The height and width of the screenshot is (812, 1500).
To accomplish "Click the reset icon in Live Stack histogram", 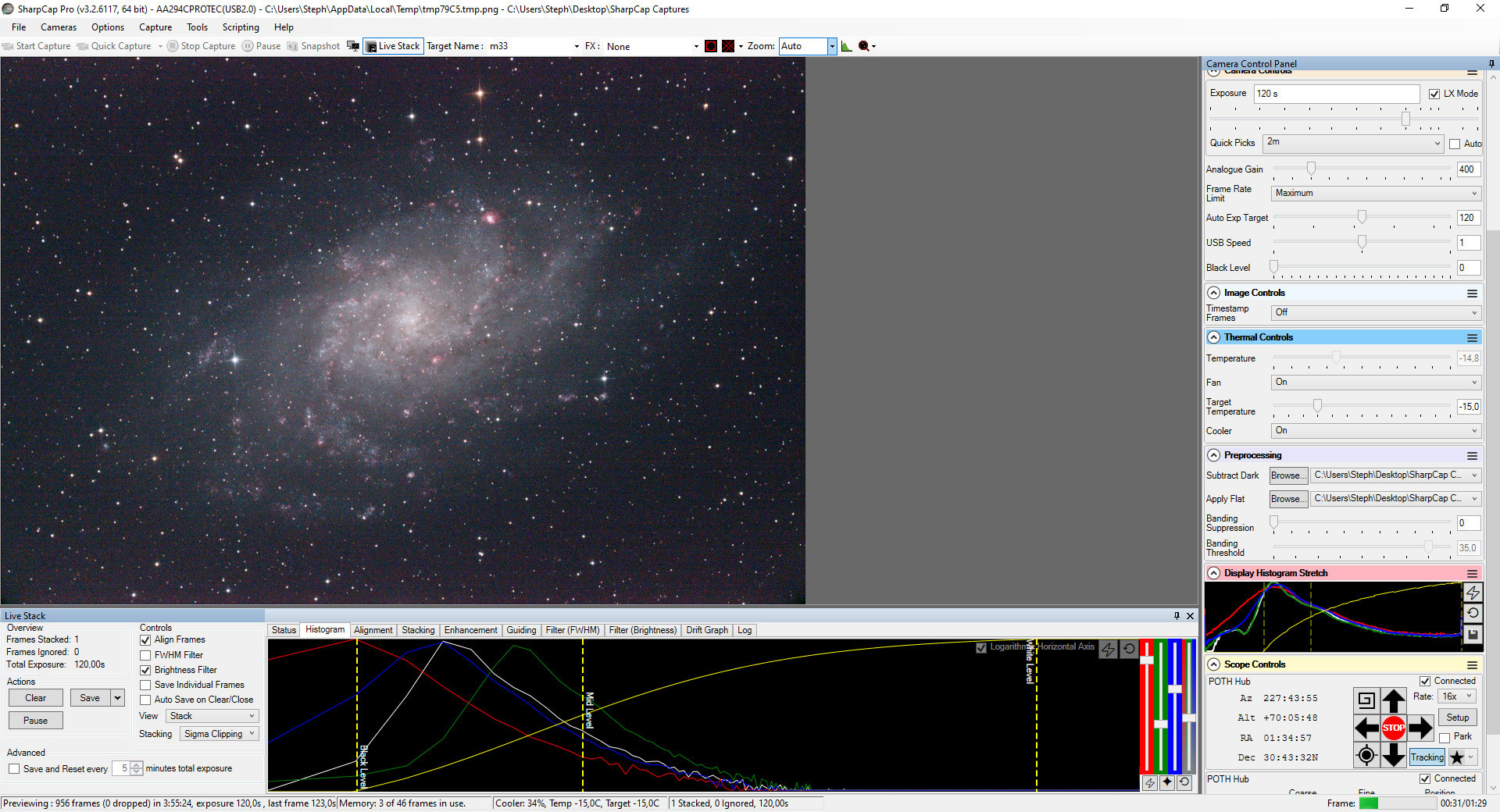I will pyautogui.click(x=1129, y=649).
